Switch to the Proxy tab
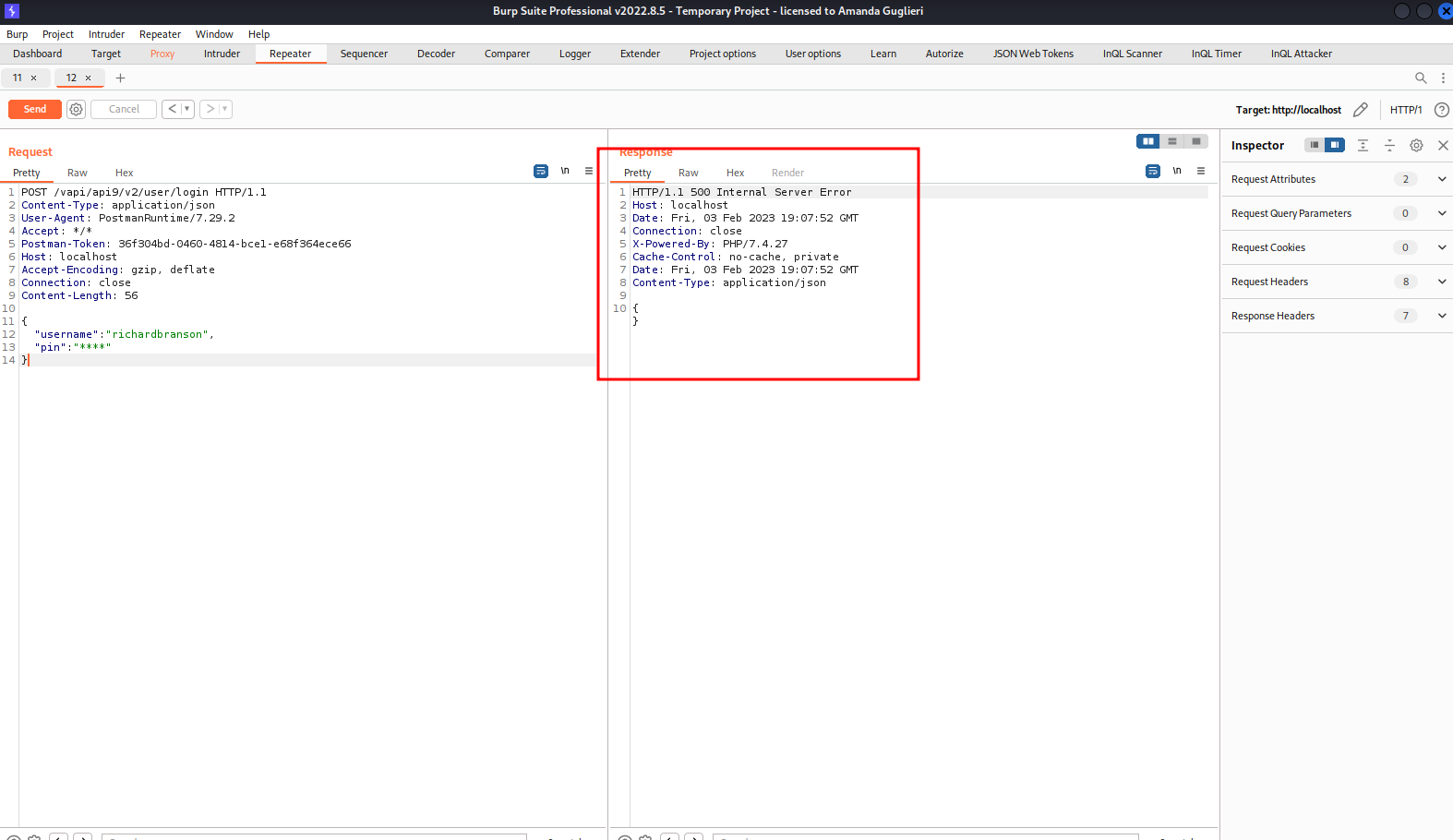Viewport: 1453px width, 840px height. pos(162,54)
